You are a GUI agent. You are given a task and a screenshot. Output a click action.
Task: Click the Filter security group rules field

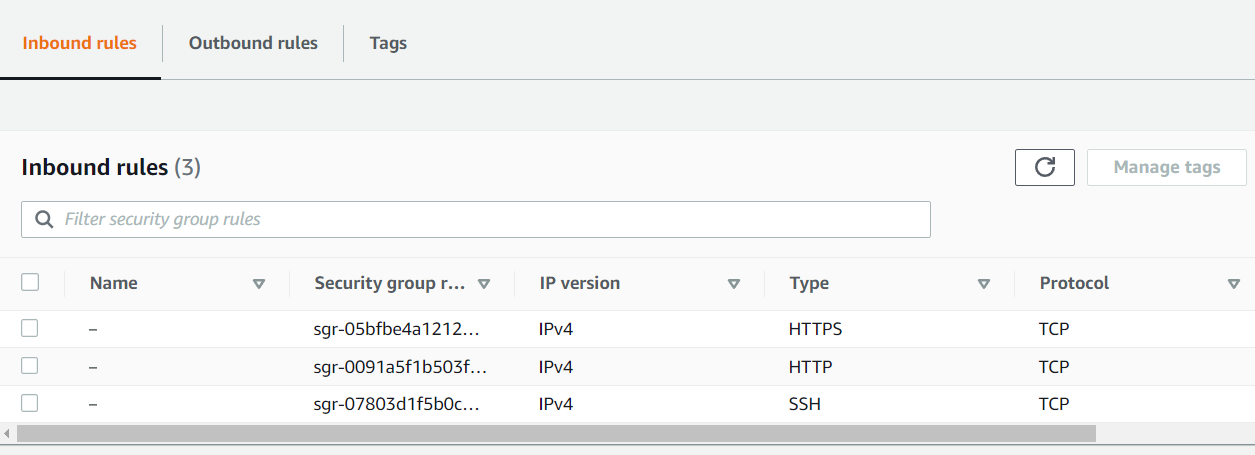490,219
